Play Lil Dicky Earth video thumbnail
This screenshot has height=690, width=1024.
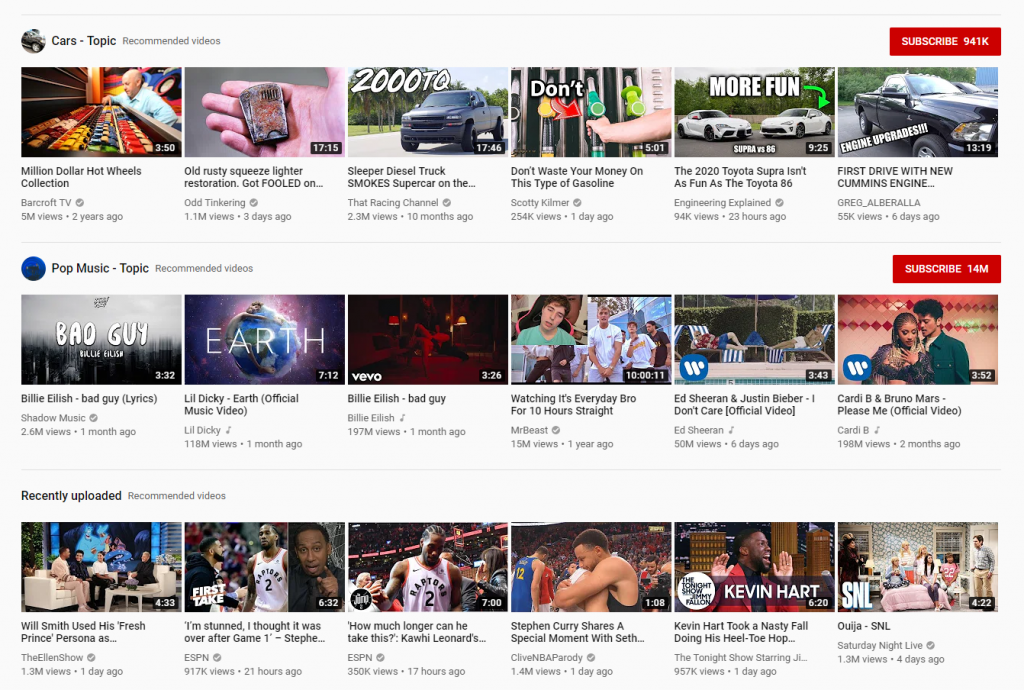coord(264,339)
